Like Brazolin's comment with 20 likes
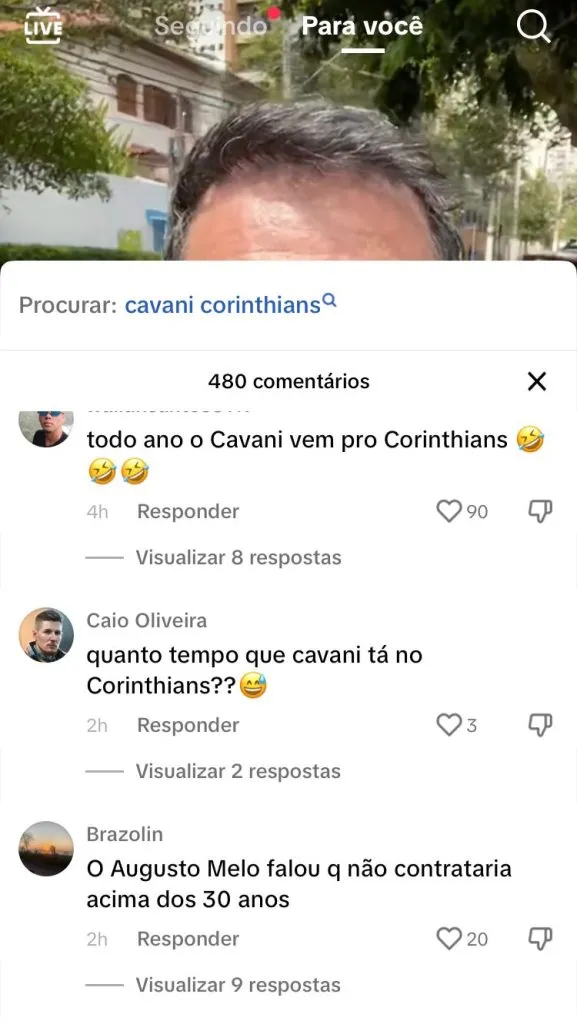The image size is (577, 1024). [448, 938]
